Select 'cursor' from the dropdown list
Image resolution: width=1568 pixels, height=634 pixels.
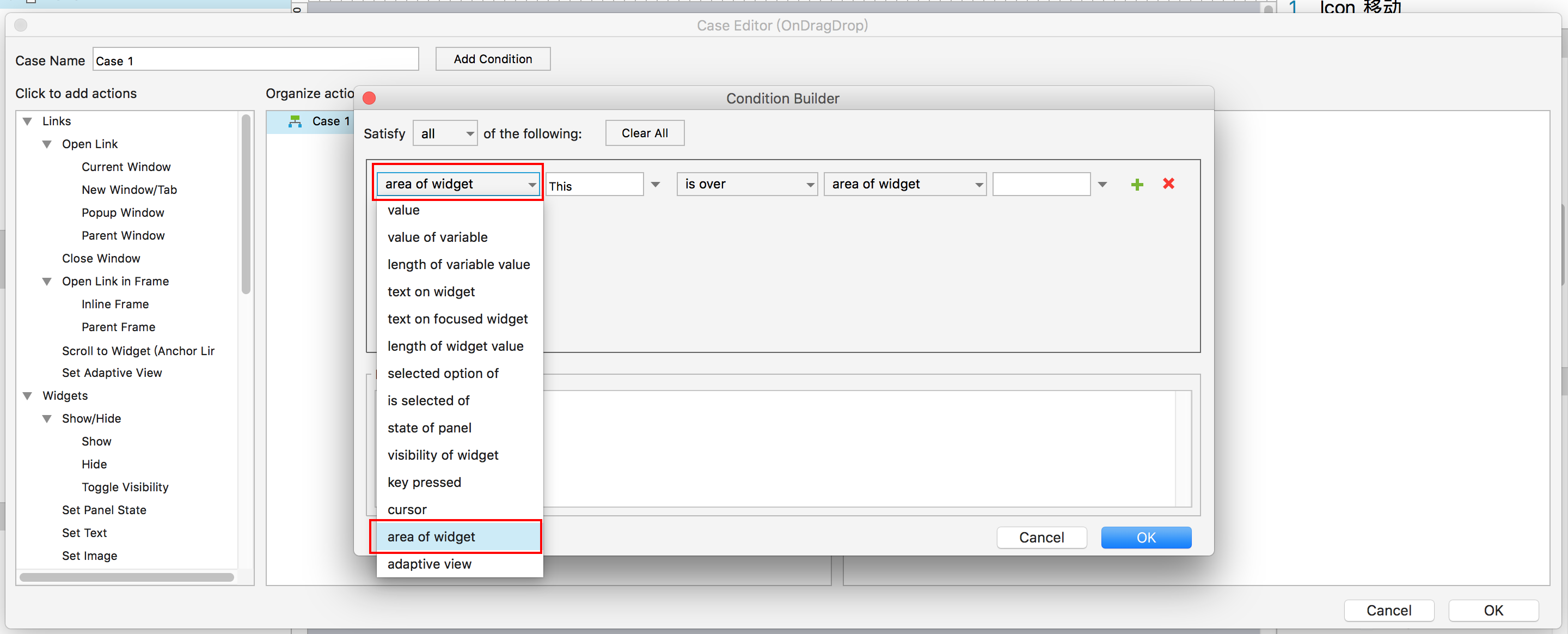407,509
